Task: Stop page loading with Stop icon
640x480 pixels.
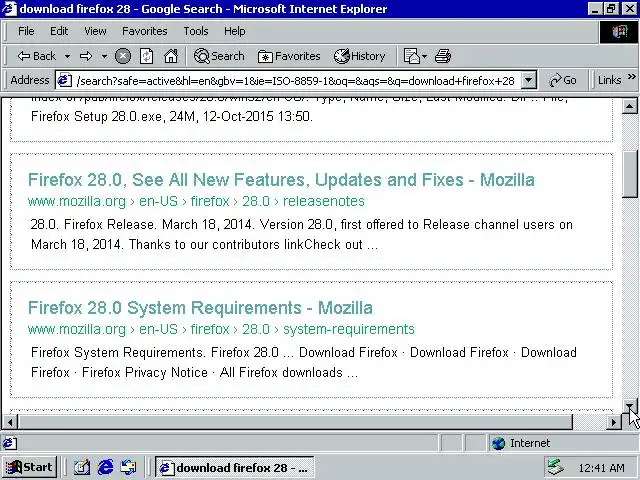Action: click(123, 56)
